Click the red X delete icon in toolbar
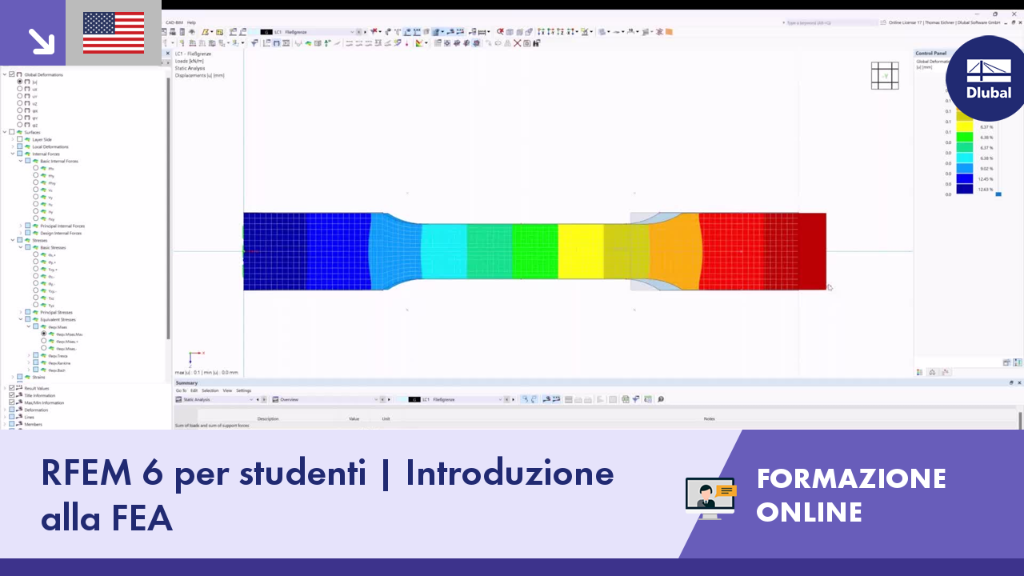The image size is (1024, 576). pos(517,43)
